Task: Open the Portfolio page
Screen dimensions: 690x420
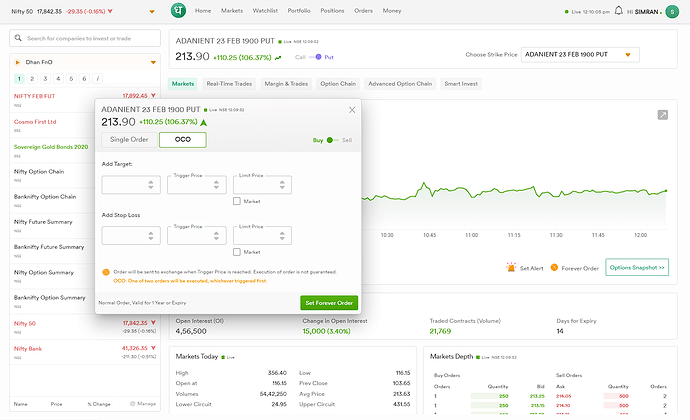Action: (299, 11)
